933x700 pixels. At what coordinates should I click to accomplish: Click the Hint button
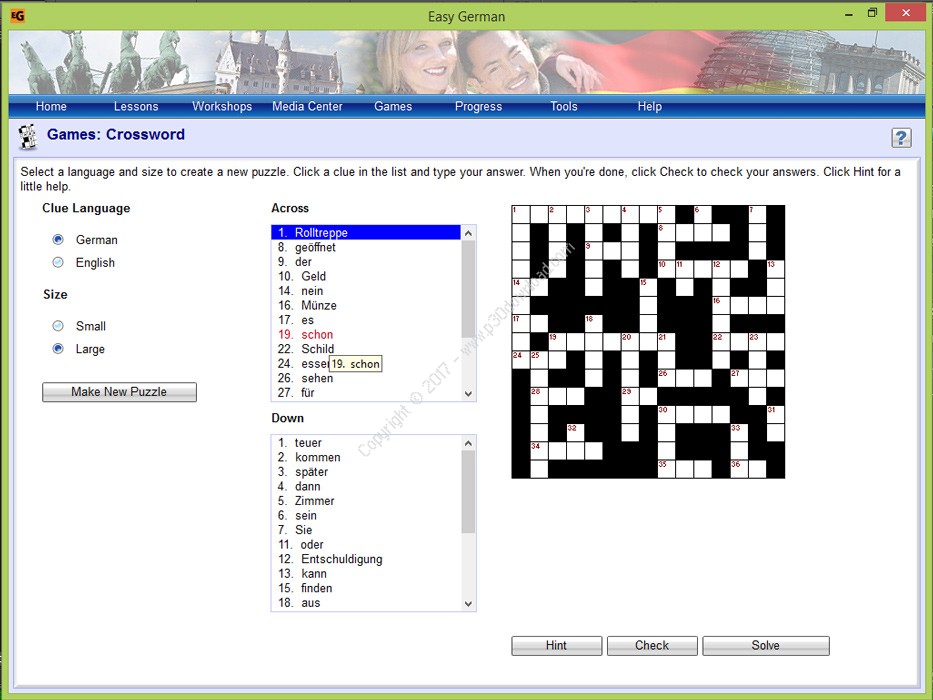[x=556, y=646]
